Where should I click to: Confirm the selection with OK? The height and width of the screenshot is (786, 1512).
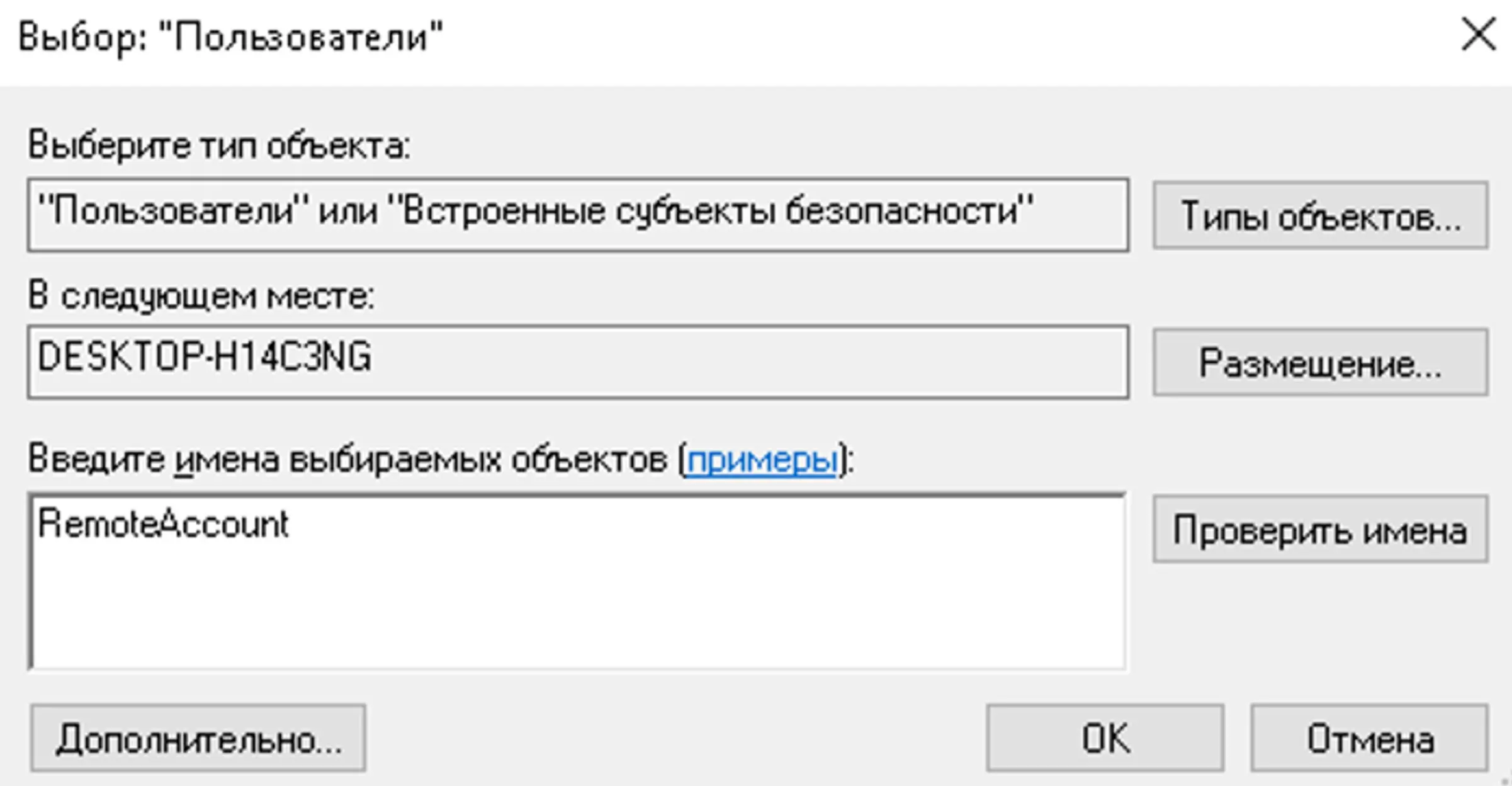[1105, 738]
